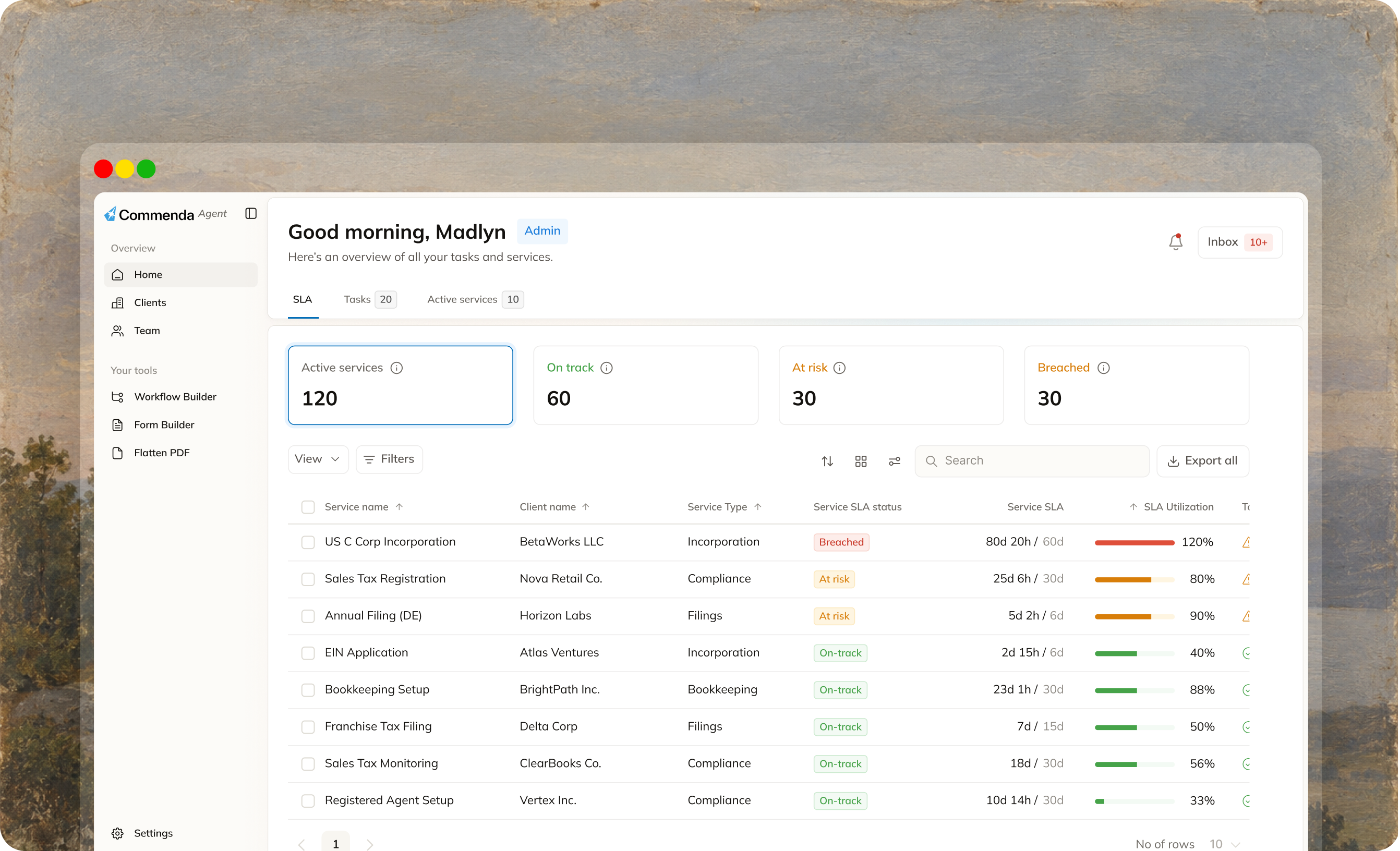Click the green check icon in EIN Application row

(1246, 653)
